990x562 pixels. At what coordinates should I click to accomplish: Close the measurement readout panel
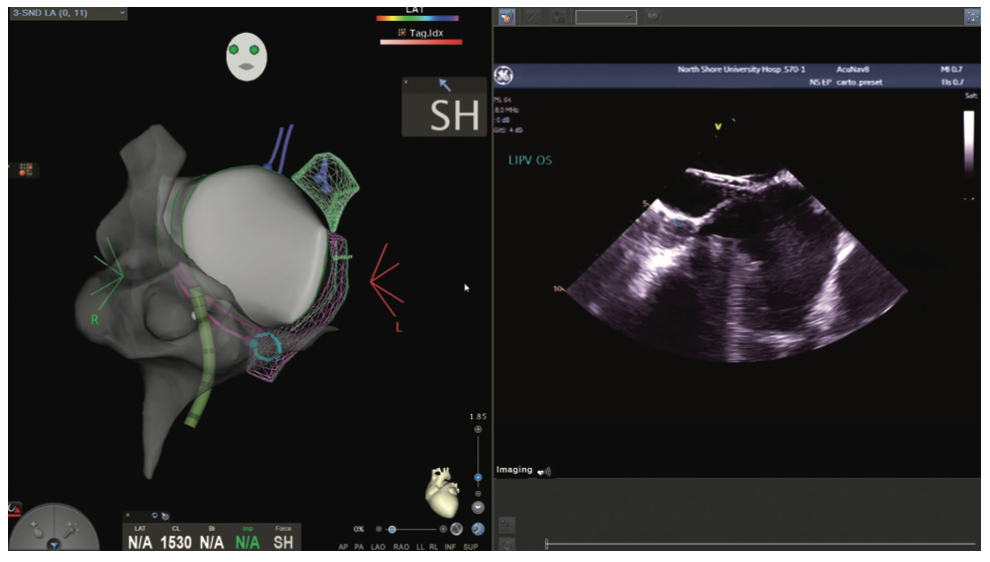click(128, 515)
